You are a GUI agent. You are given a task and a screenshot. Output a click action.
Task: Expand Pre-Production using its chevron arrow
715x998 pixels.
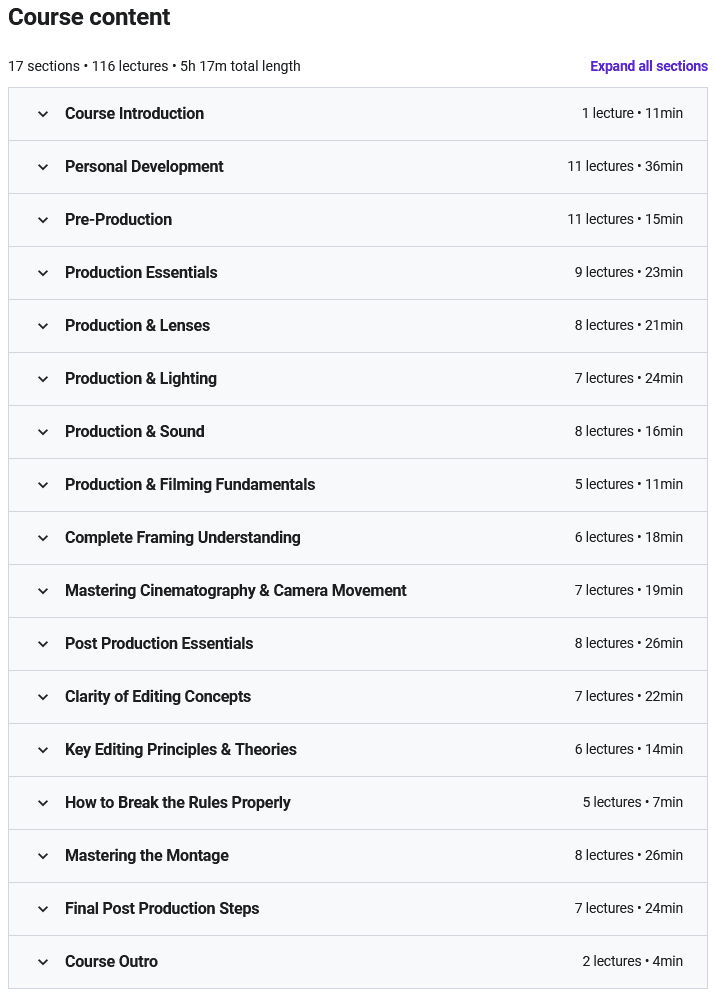[x=43, y=220]
